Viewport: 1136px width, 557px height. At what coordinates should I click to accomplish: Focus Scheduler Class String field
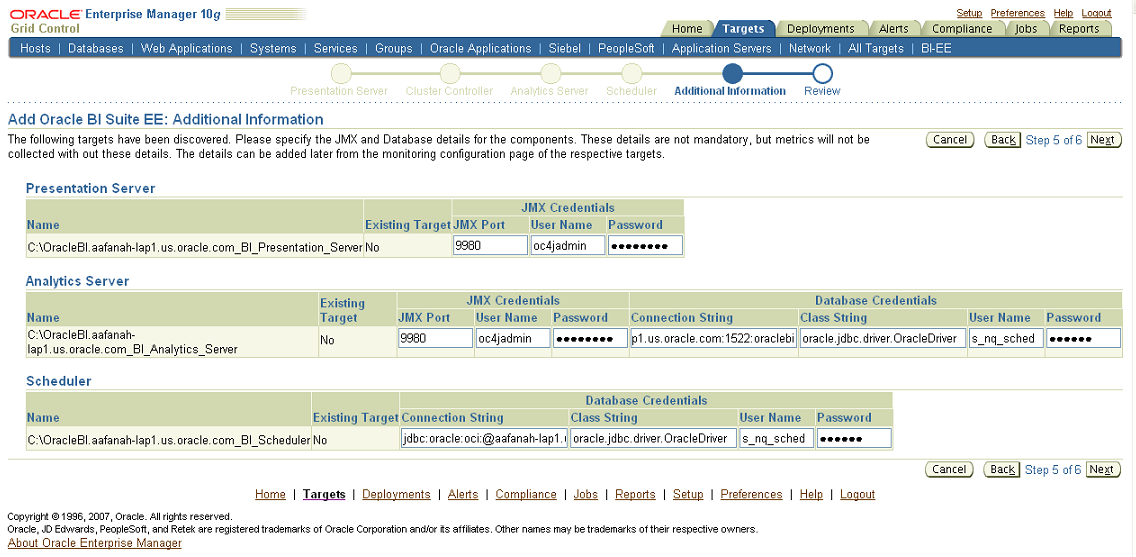point(653,438)
